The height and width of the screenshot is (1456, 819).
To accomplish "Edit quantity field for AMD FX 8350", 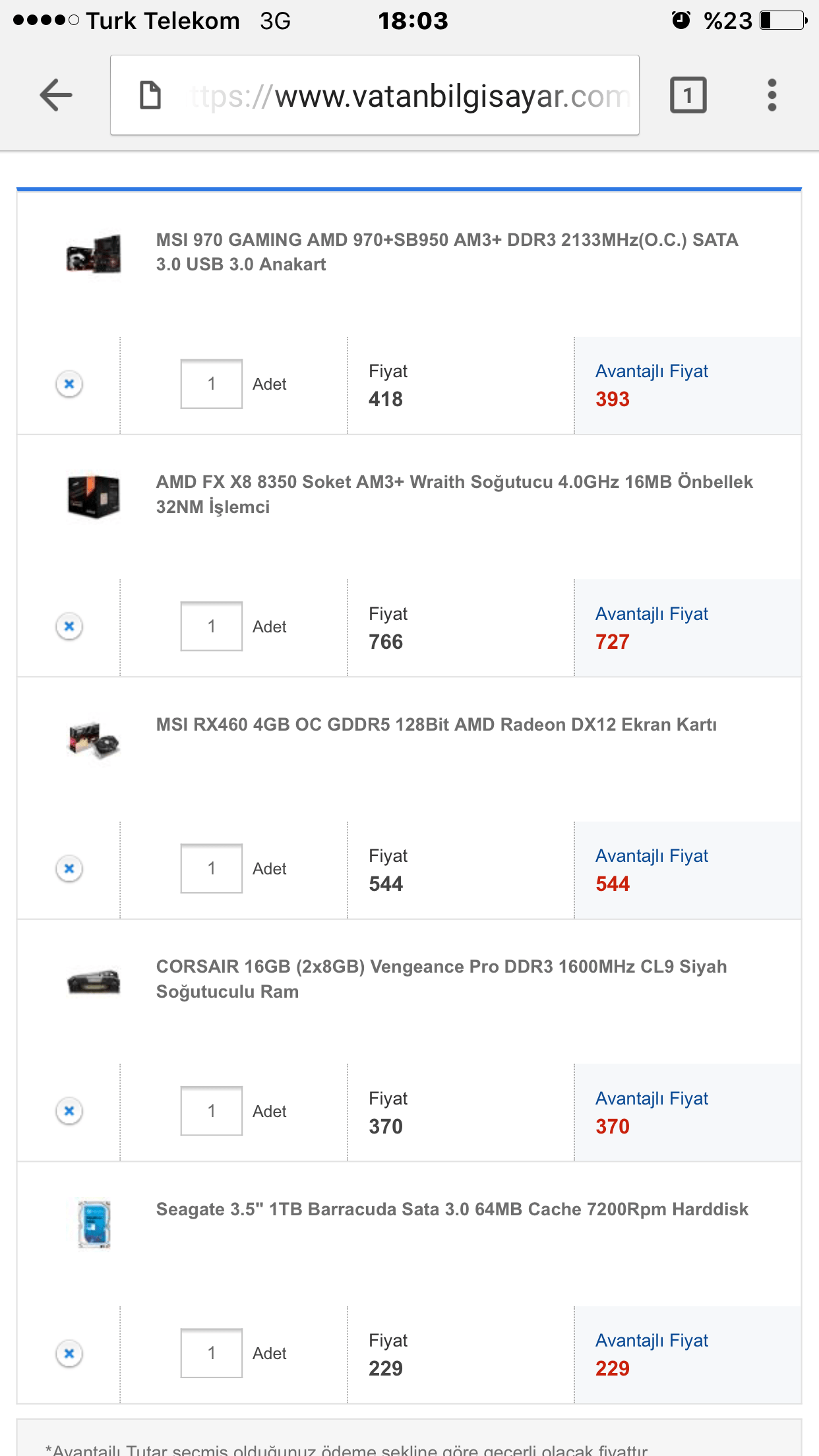I will [x=212, y=626].
